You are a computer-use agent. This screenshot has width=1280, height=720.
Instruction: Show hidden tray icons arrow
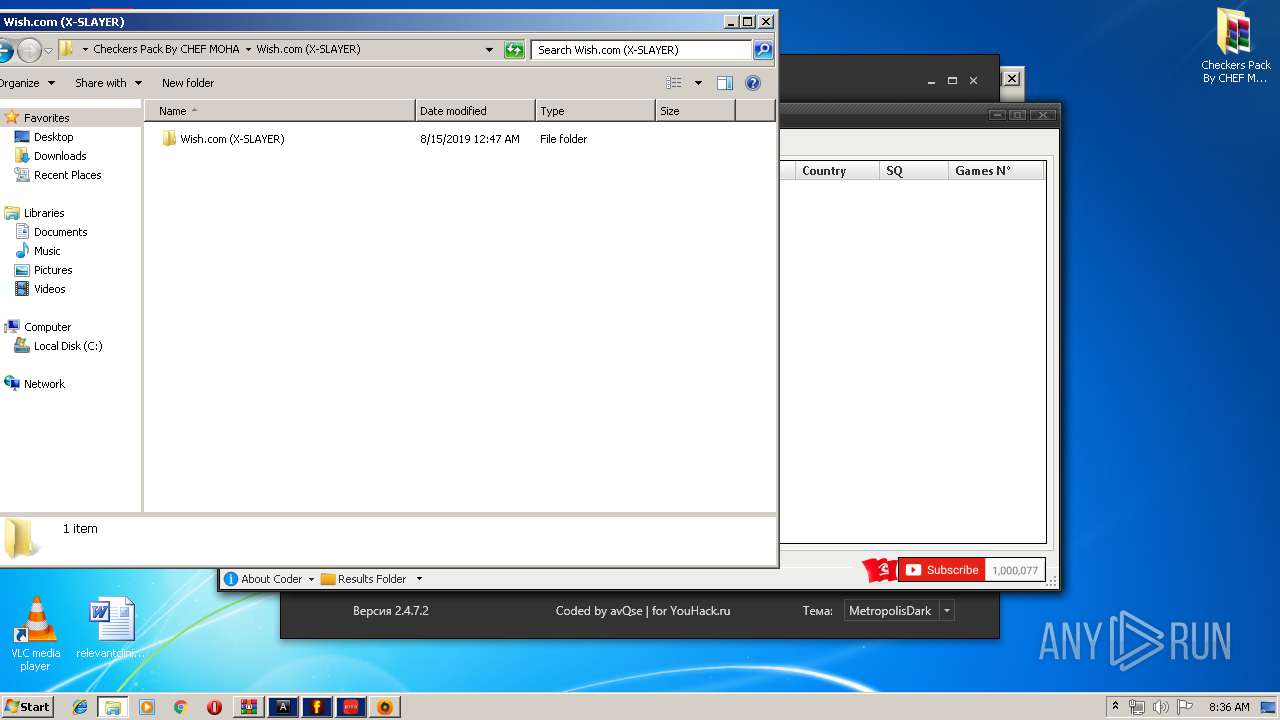(x=1116, y=707)
